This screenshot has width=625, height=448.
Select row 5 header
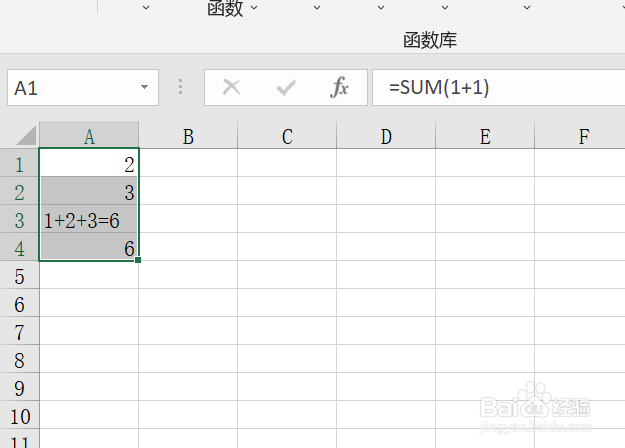pyautogui.click(x=20, y=276)
